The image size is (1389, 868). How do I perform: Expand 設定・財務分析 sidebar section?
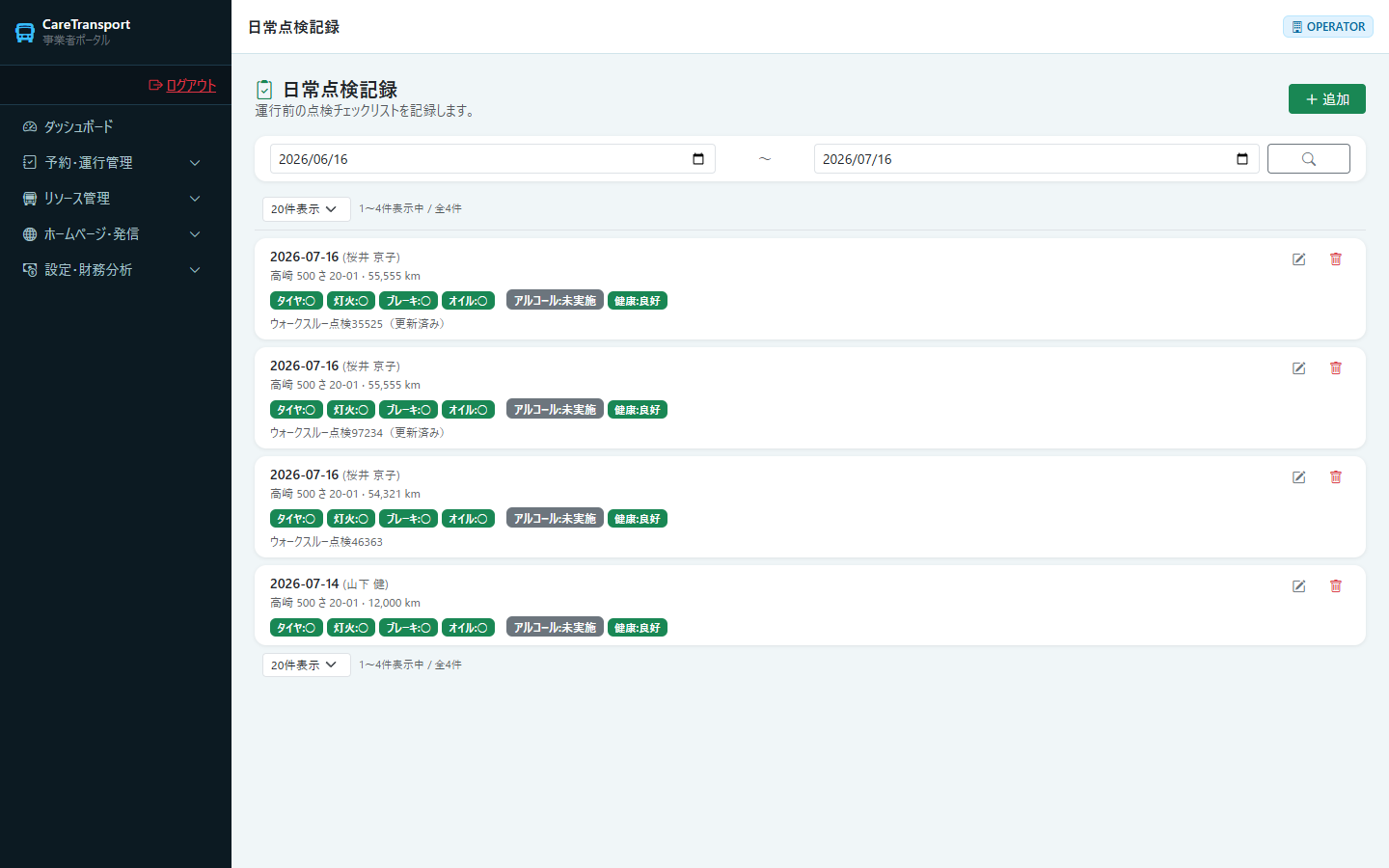click(x=116, y=270)
